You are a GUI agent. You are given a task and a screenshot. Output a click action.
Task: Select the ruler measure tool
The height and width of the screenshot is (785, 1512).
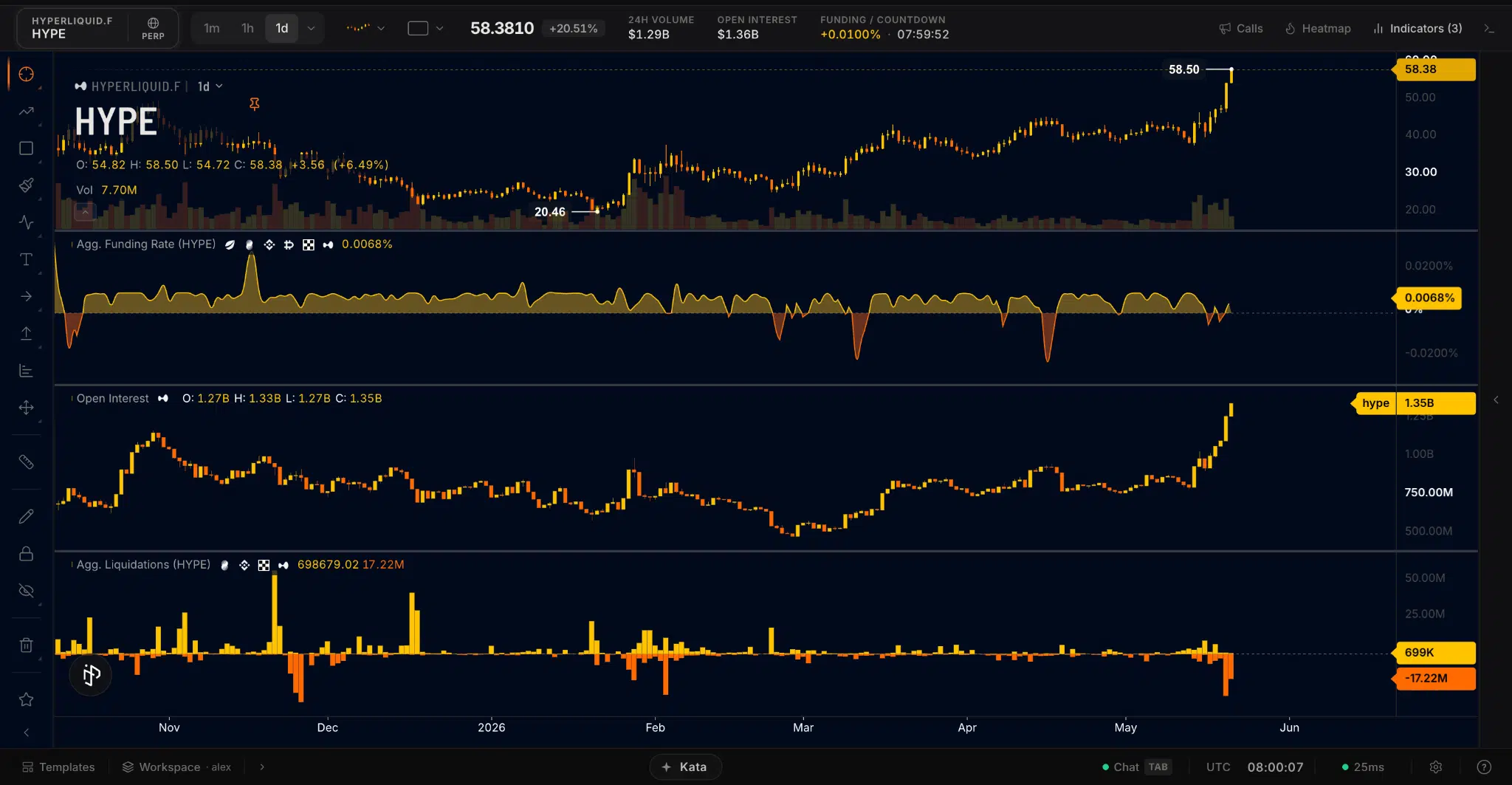(x=27, y=462)
